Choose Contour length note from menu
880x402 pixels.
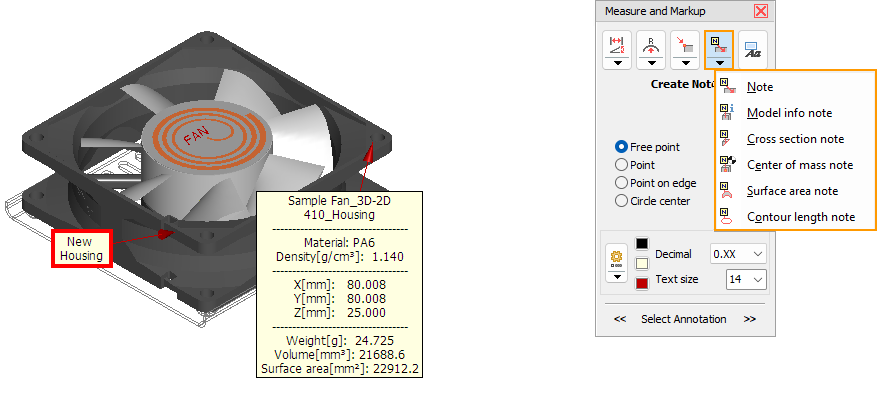click(800, 217)
